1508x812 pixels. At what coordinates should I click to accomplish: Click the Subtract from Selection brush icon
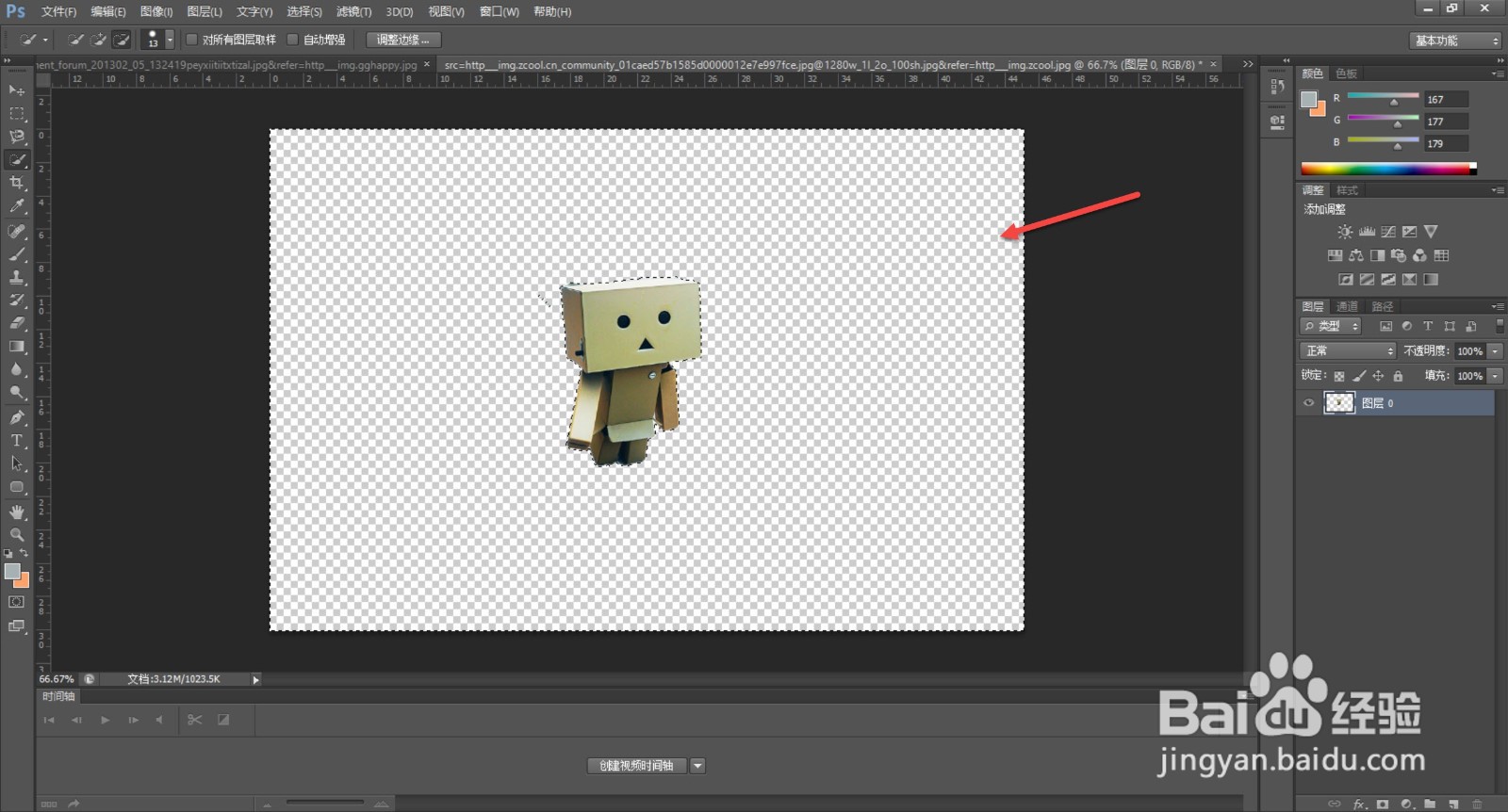(x=122, y=40)
